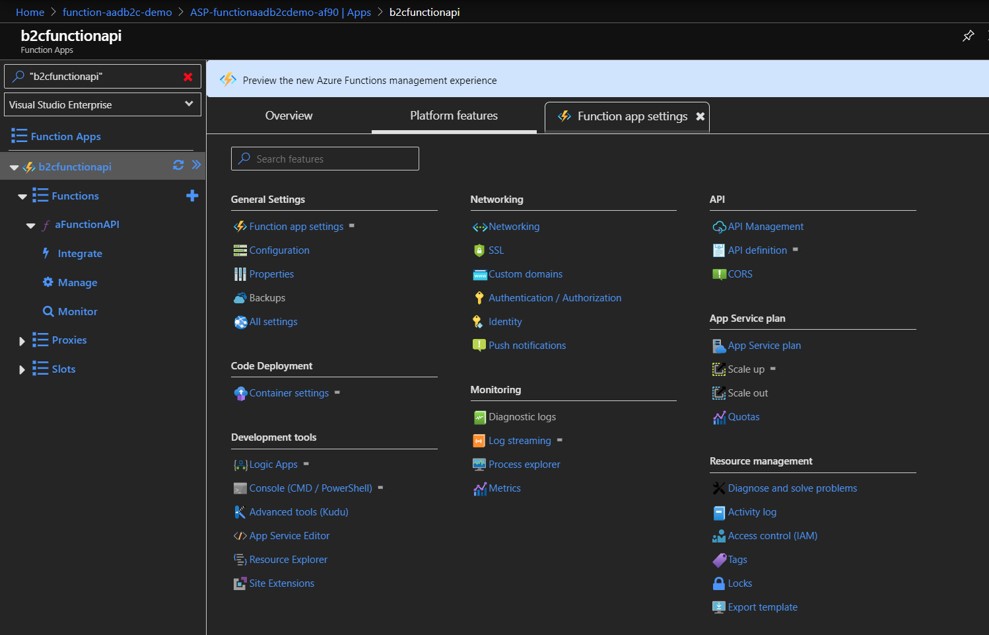989x635 pixels.
Task: Pin the blade with the pin icon
Action: [x=968, y=36]
